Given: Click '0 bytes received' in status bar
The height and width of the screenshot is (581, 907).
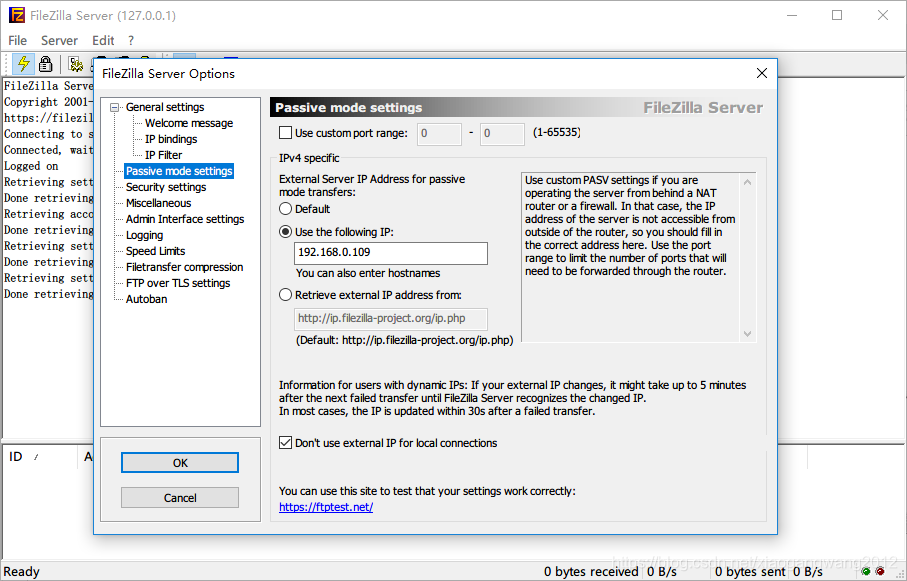Looking at the screenshot, I should pyautogui.click(x=591, y=572).
